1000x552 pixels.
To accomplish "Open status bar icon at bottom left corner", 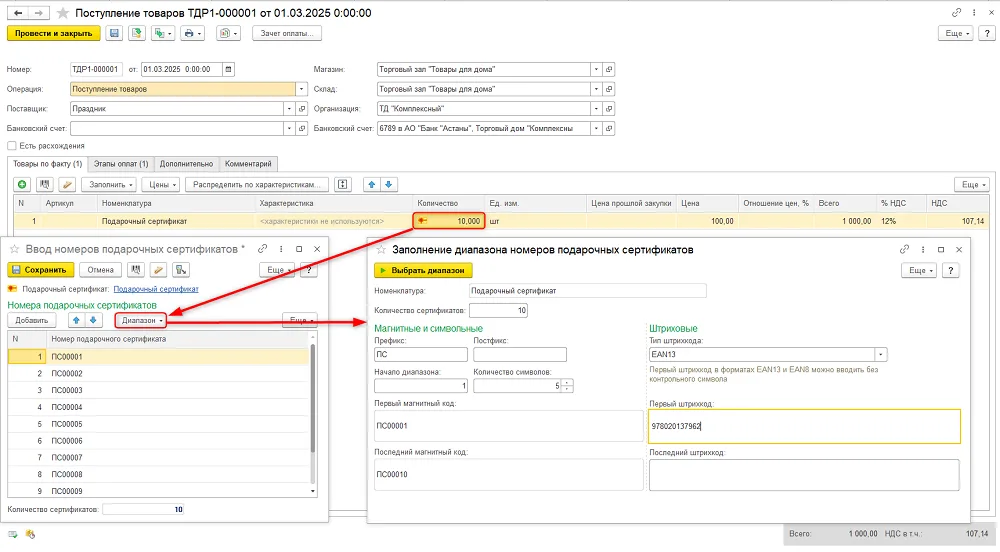I will tap(13, 534).
